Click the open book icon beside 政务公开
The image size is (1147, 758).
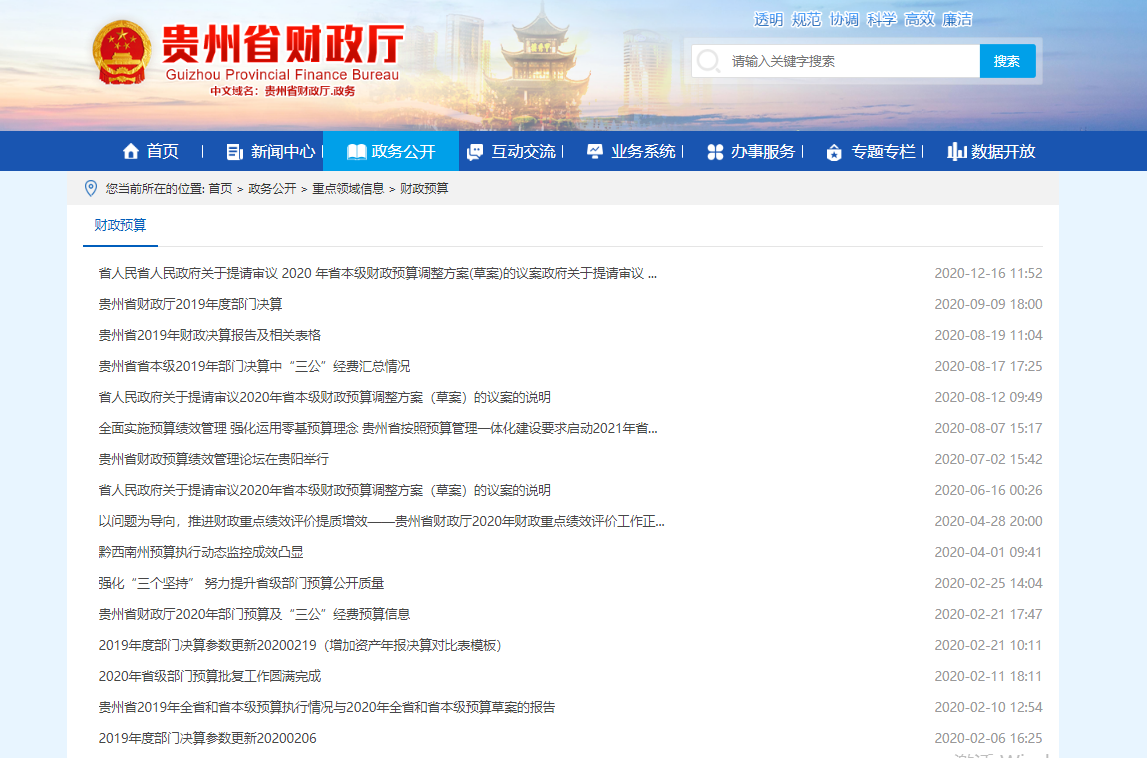[x=356, y=152]
